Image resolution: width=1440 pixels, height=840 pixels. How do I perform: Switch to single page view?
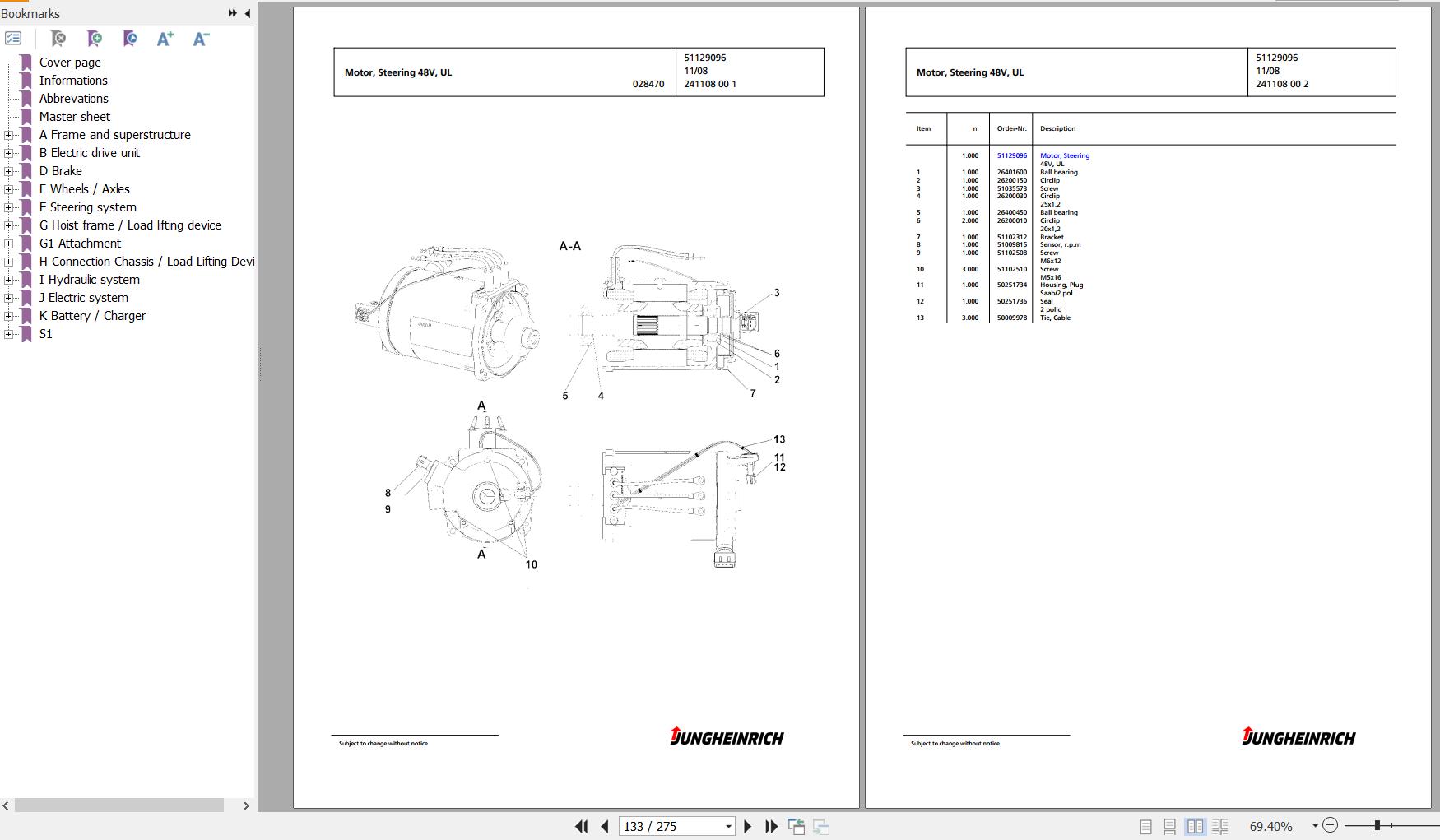click(x=1145, y=826)
